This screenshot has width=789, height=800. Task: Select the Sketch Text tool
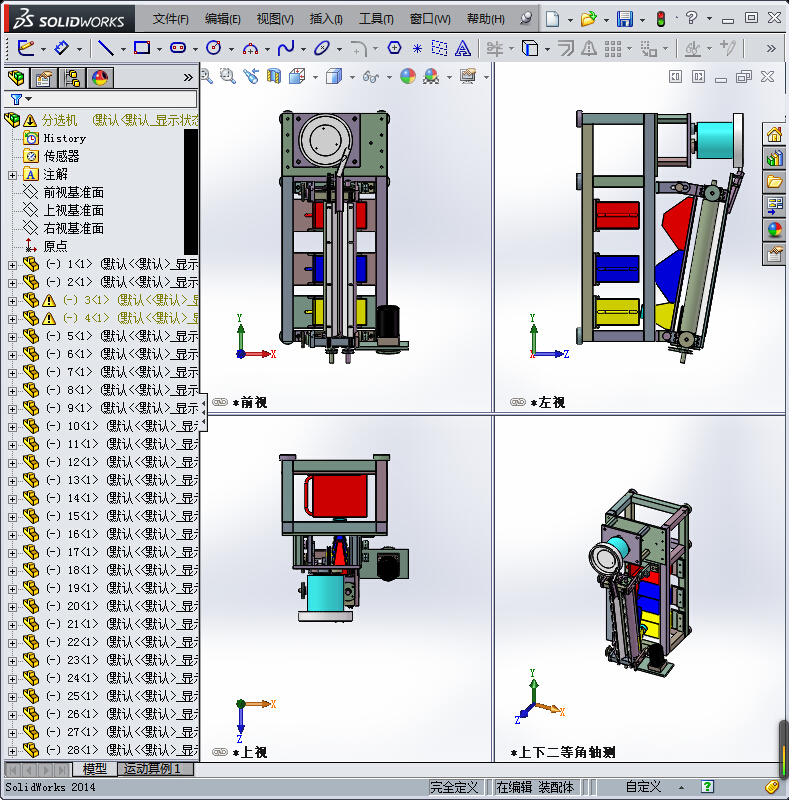[x=462, y=48]
